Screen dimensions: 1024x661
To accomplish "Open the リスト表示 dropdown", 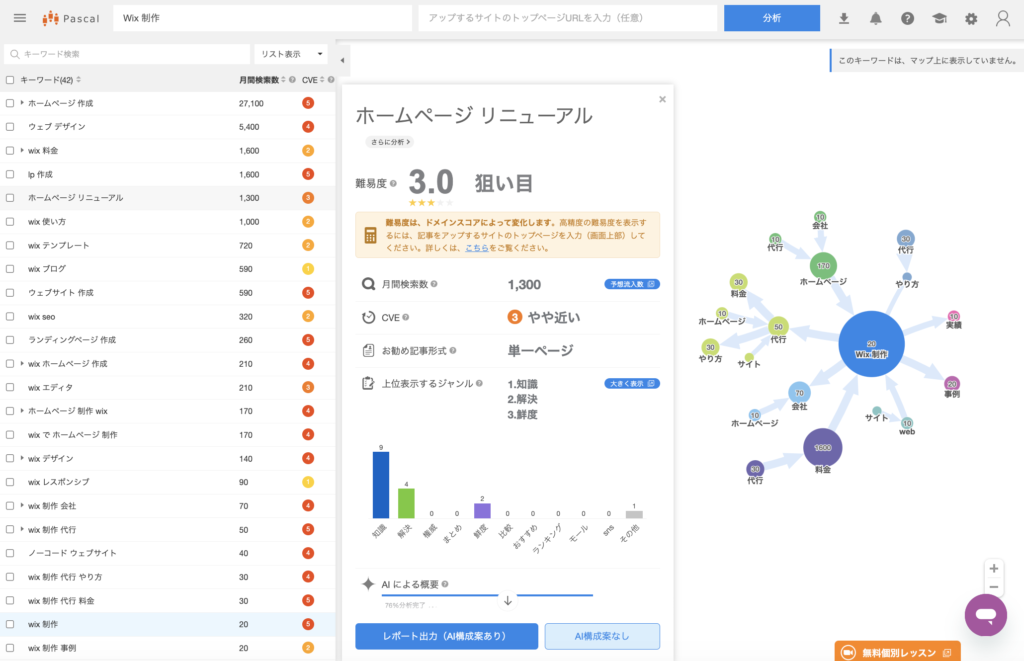I will (291, 54).
